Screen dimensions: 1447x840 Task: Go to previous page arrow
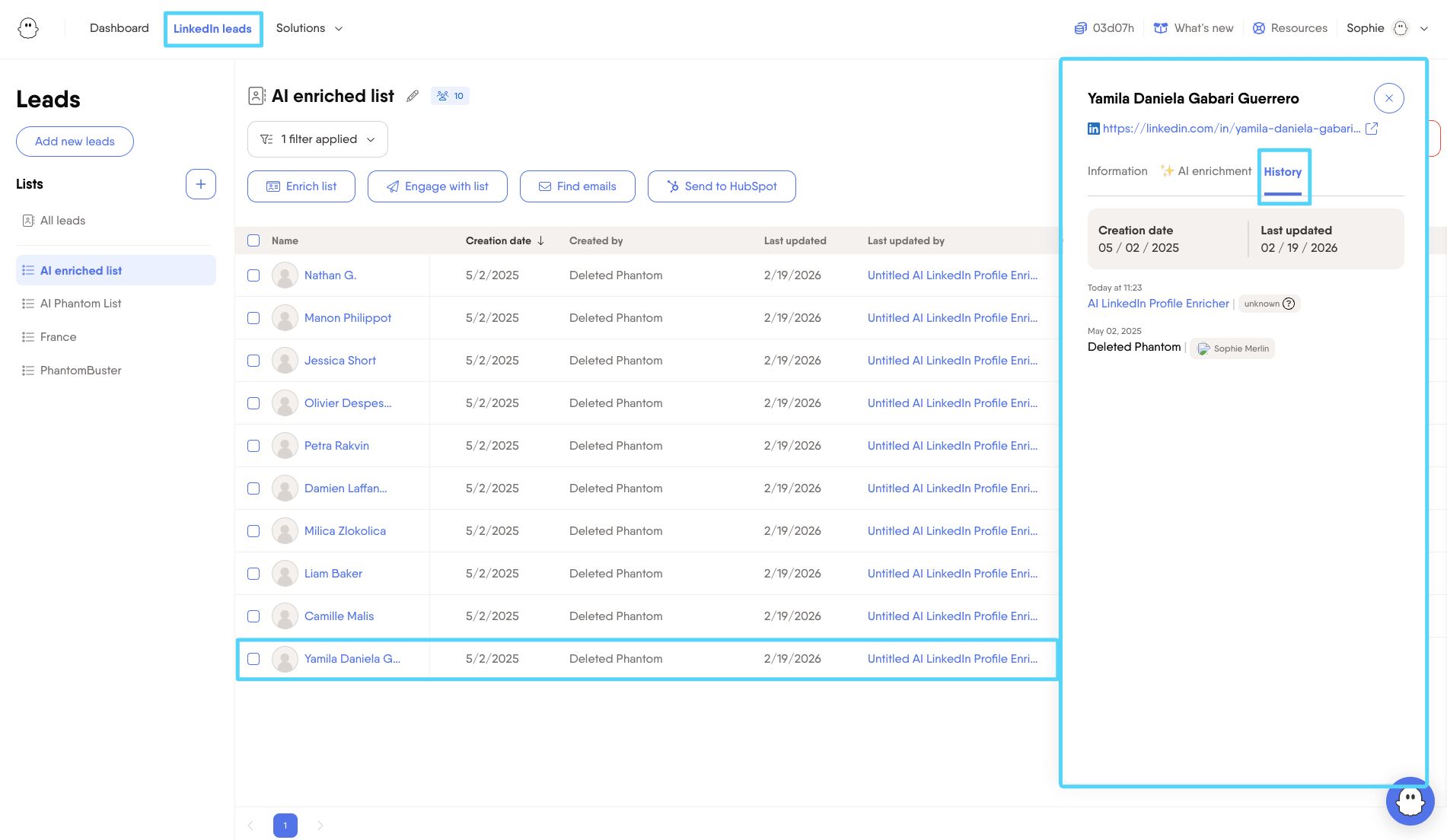(250, 826)
